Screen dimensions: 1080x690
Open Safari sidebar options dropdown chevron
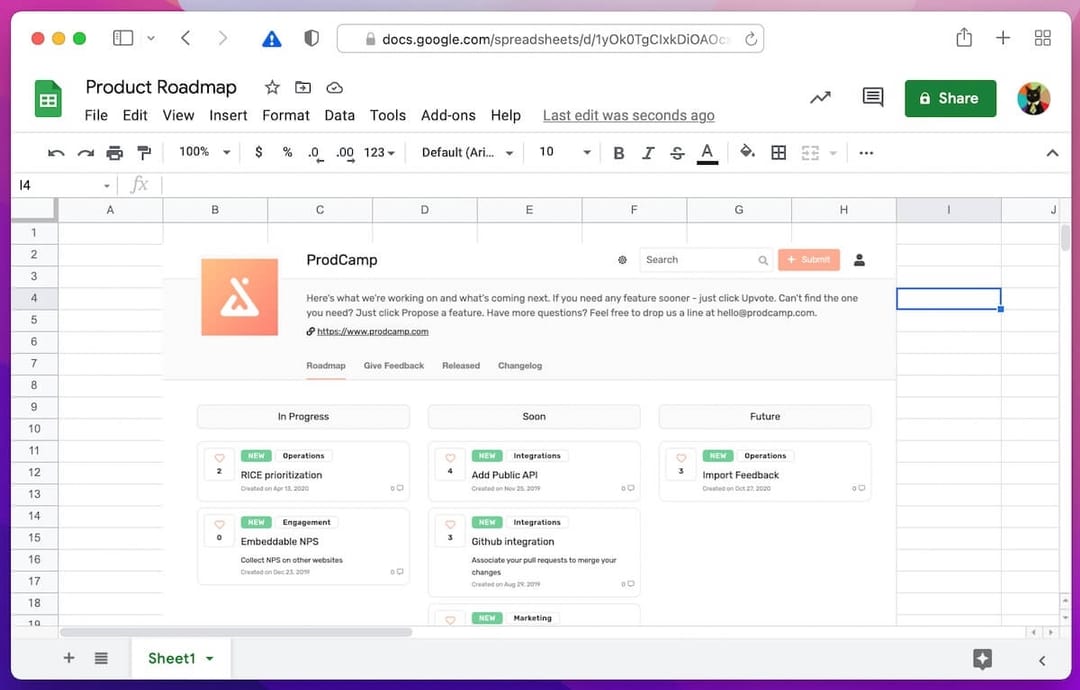151,39
